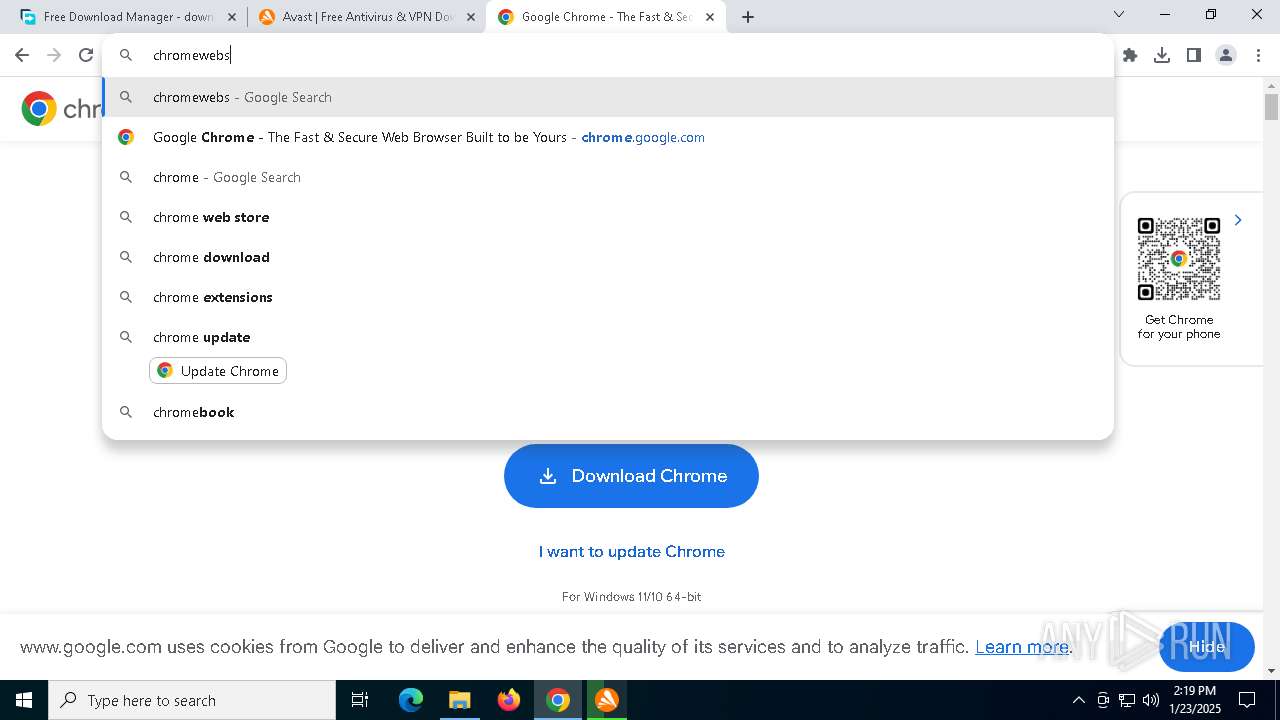Click the Chrome taskbar icon

[558, 700]
